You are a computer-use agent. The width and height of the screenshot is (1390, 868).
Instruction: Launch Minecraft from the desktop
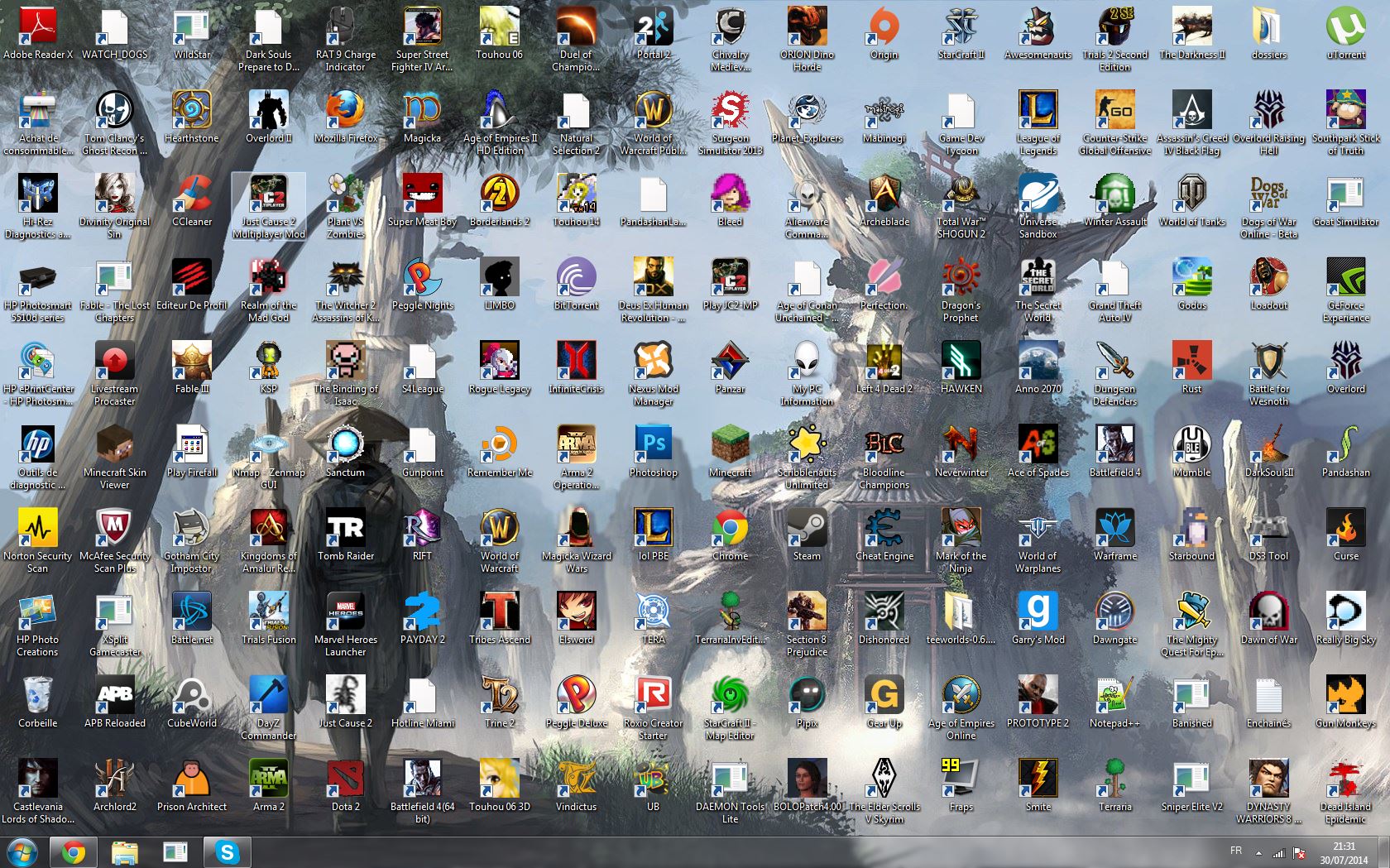[x=731, y=451]
